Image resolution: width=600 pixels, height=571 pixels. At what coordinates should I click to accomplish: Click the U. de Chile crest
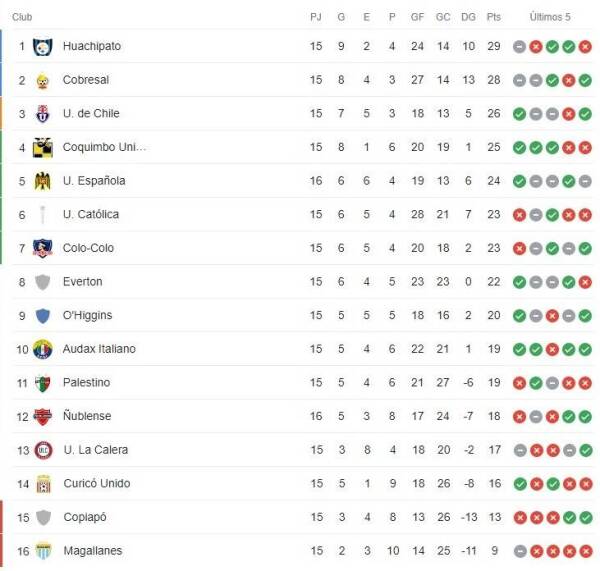coord(42,114)
